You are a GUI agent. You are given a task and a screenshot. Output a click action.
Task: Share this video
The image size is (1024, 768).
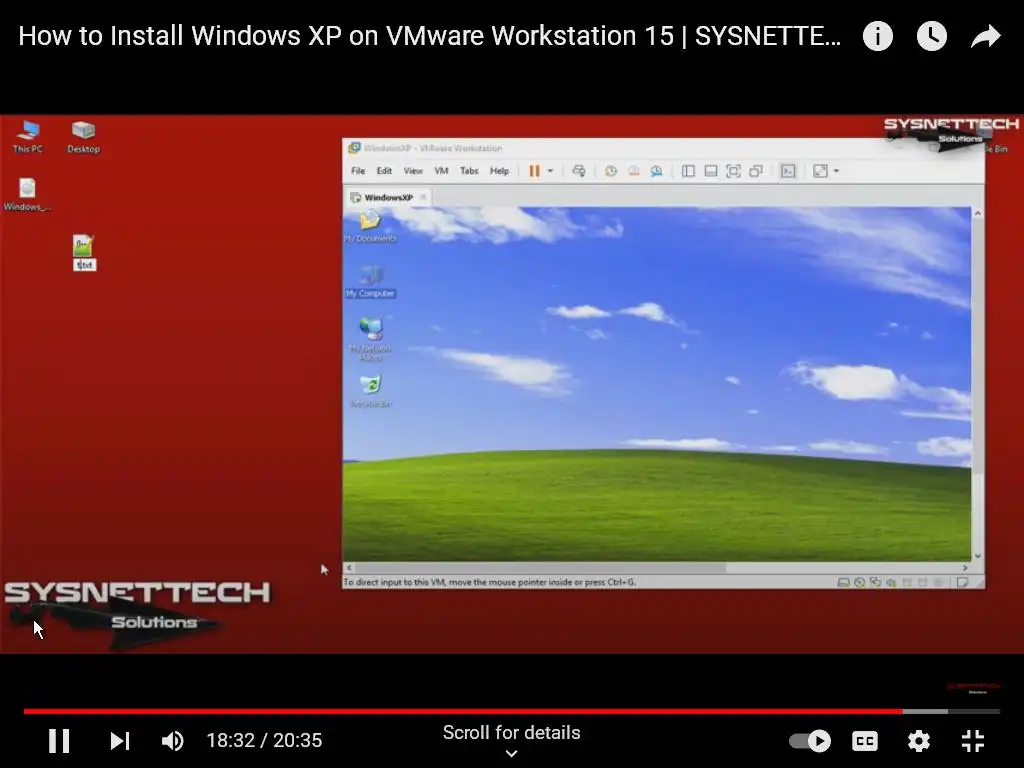pos(986,36)
